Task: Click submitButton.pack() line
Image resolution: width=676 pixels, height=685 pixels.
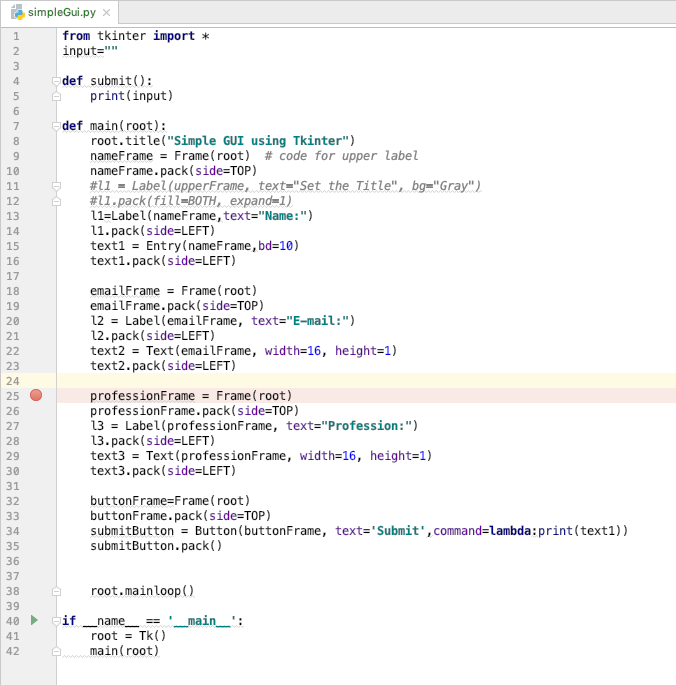Action: click(x=156, y=546)
